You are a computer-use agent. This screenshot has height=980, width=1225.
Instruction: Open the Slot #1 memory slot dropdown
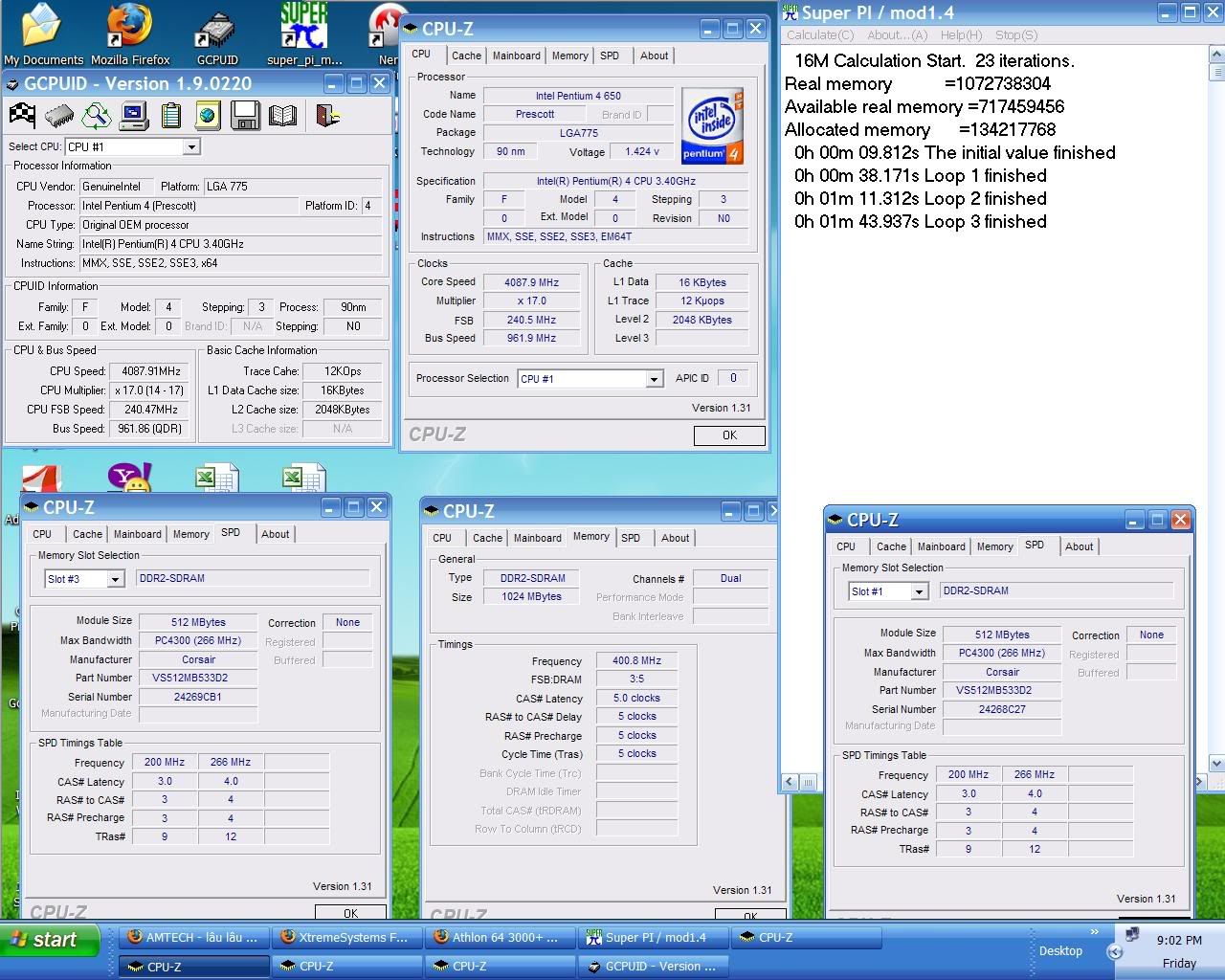919,591
